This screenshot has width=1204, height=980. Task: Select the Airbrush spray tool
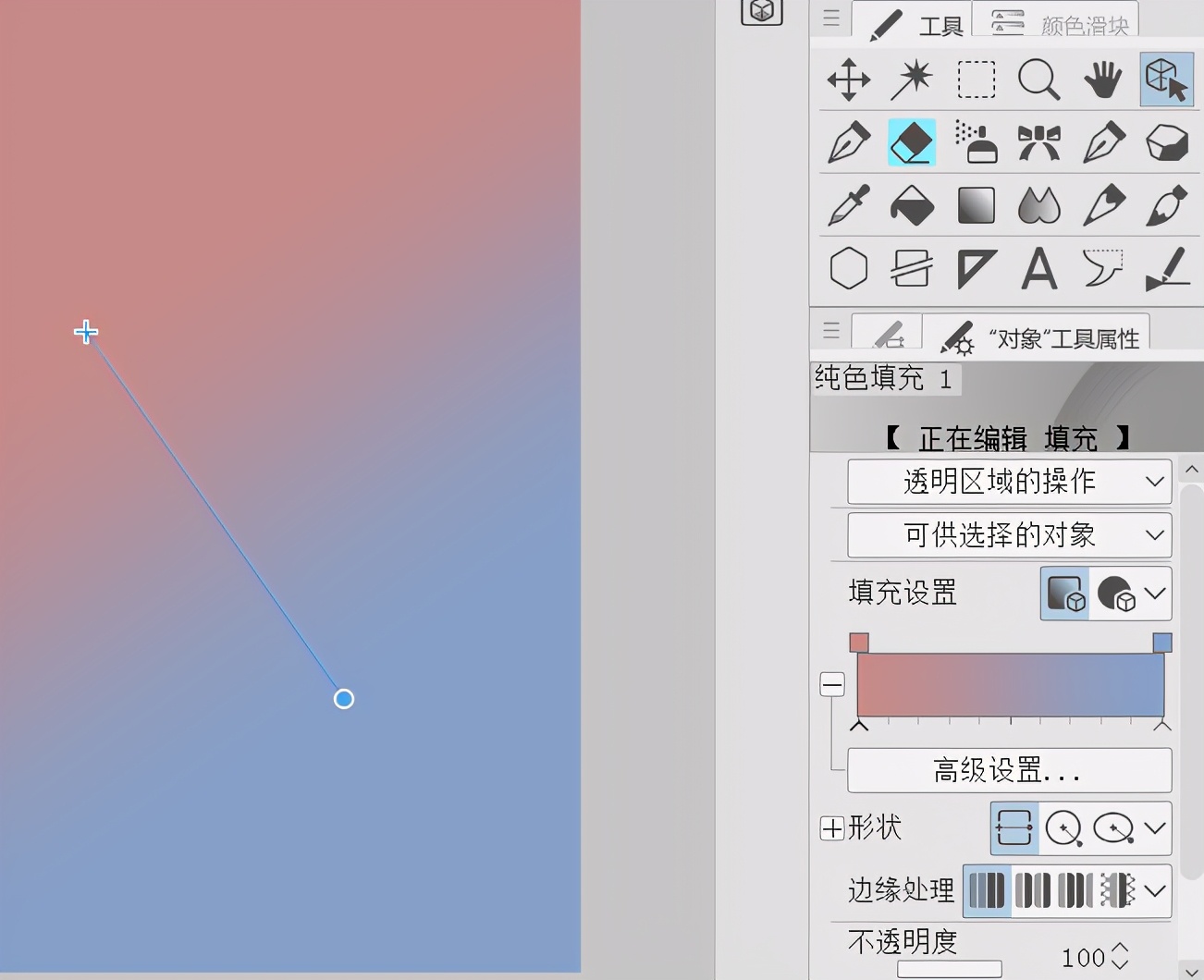pyautogui.click(x=977, y=142)
